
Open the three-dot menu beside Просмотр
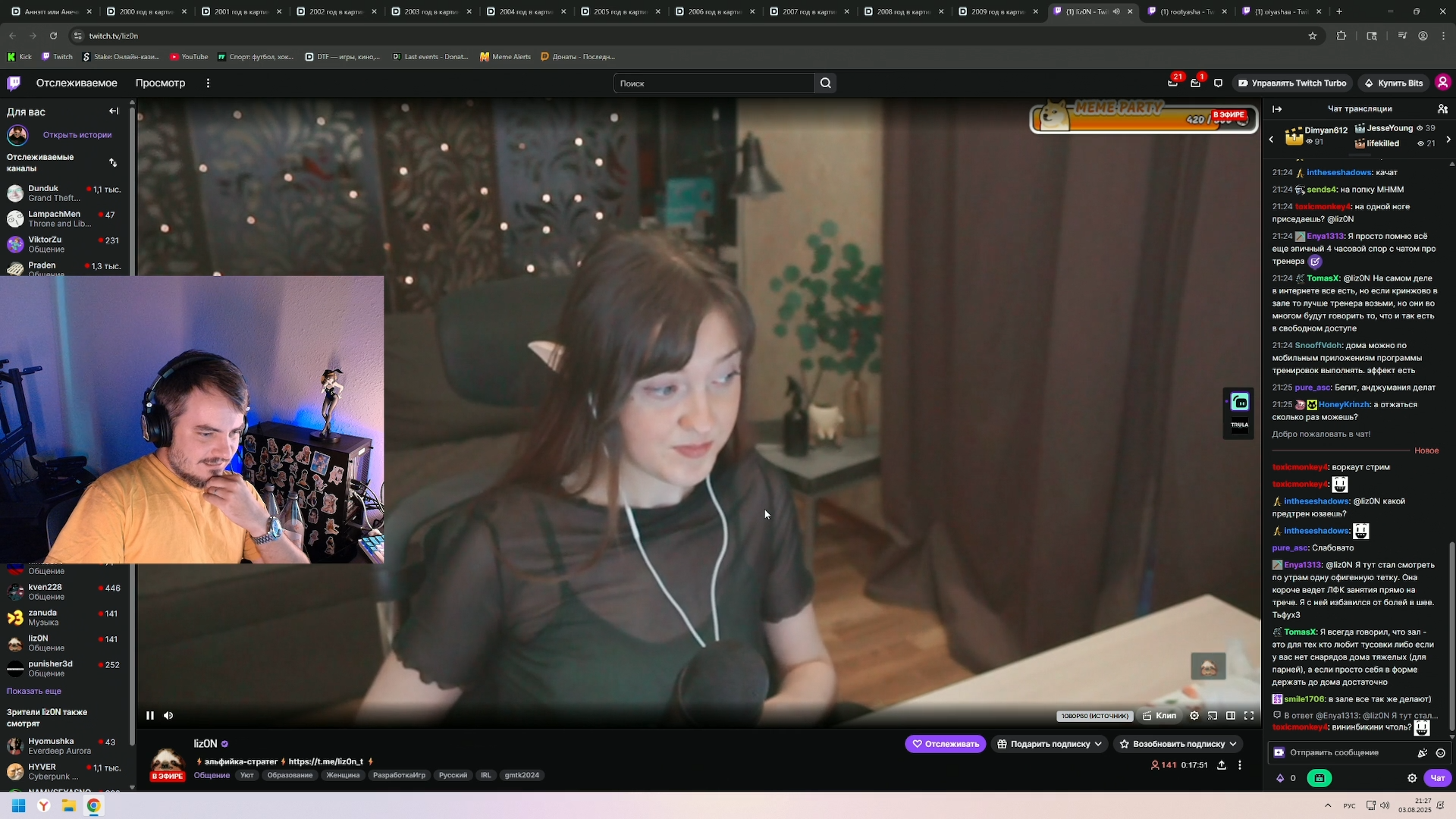208,83
